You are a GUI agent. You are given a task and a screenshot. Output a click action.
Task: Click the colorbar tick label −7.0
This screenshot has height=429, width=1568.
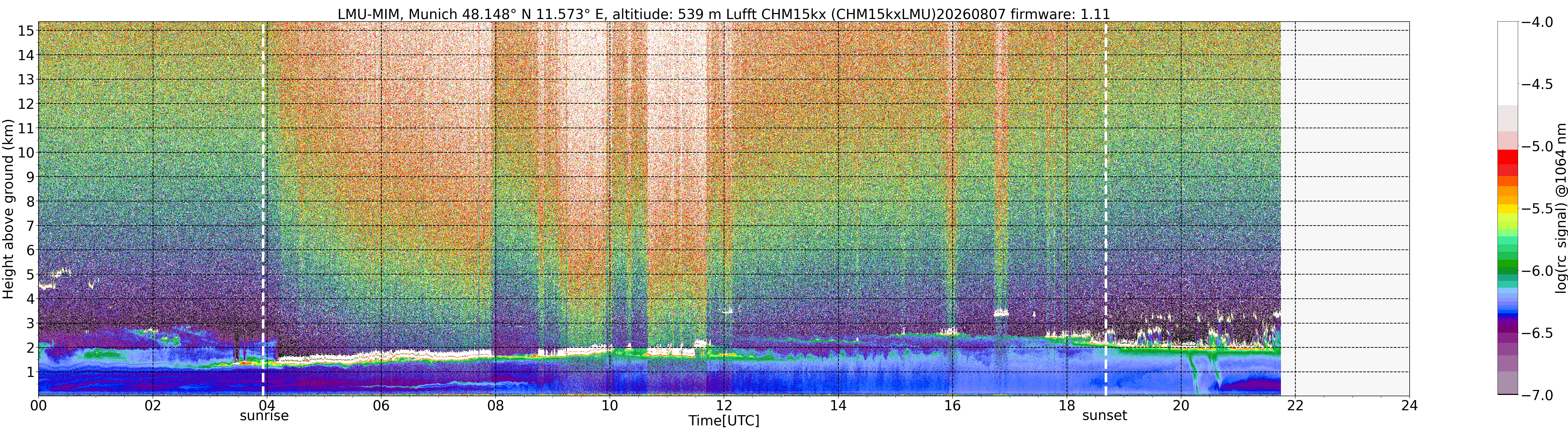point(1537,395)
